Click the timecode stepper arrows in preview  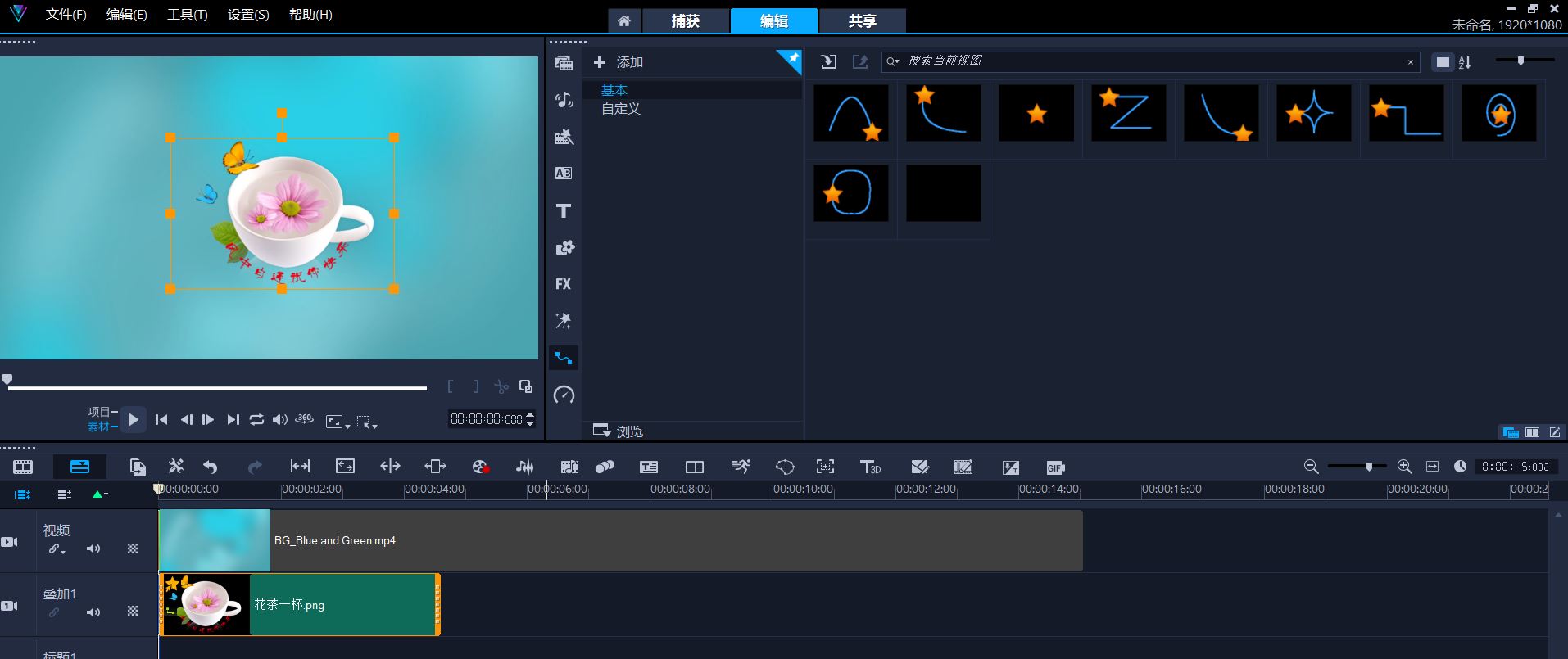(530, 419)
